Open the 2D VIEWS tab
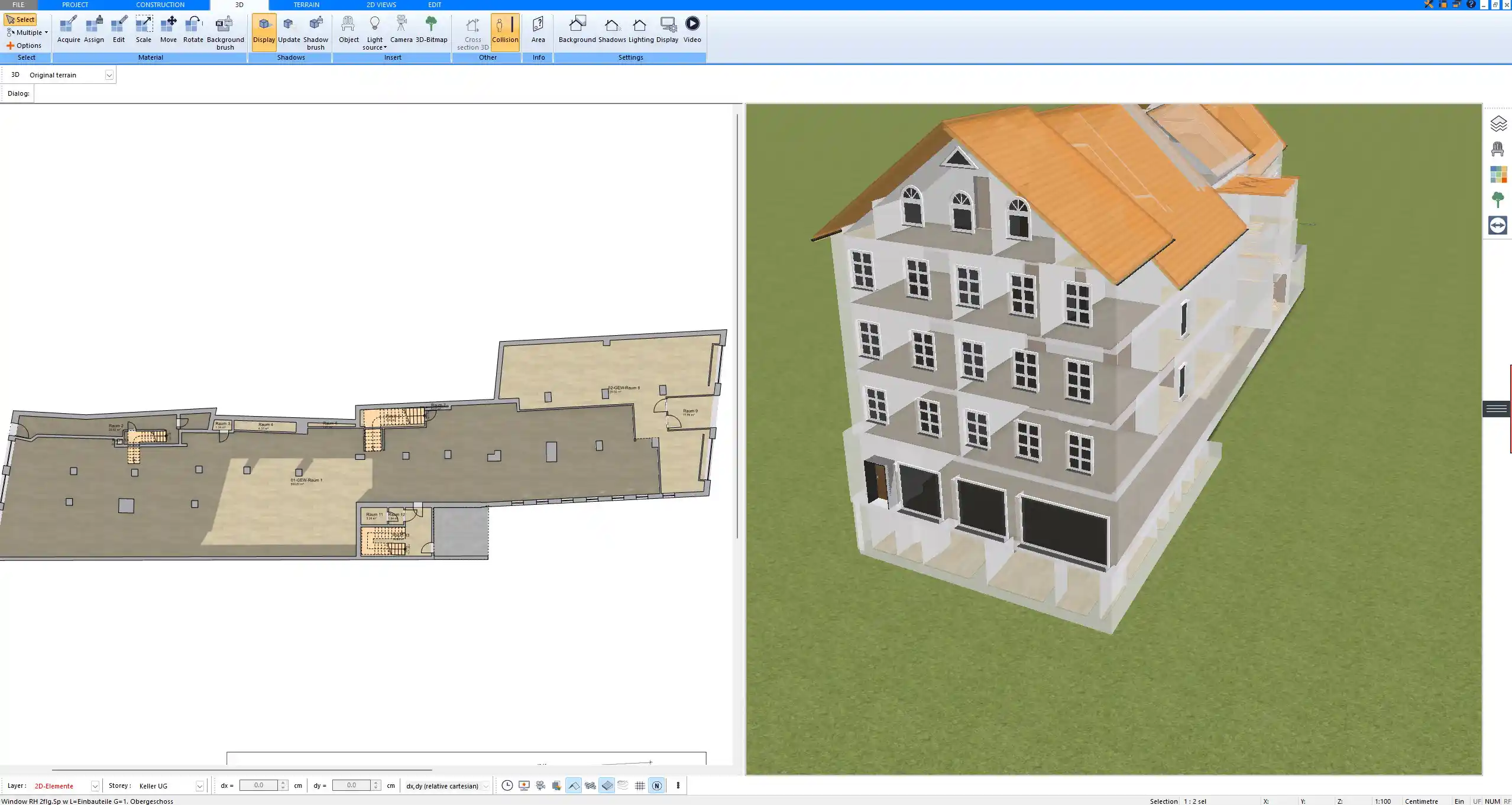 (x=380, y=4)
